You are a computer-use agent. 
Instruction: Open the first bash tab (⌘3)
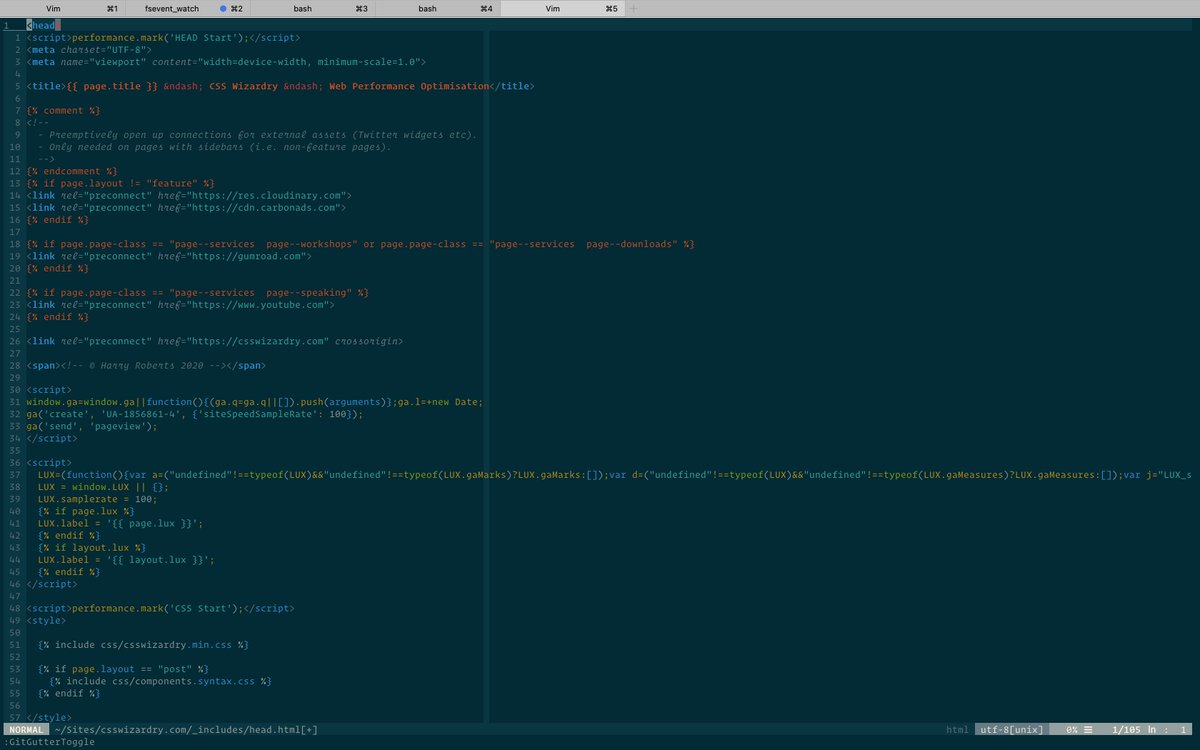302,8
